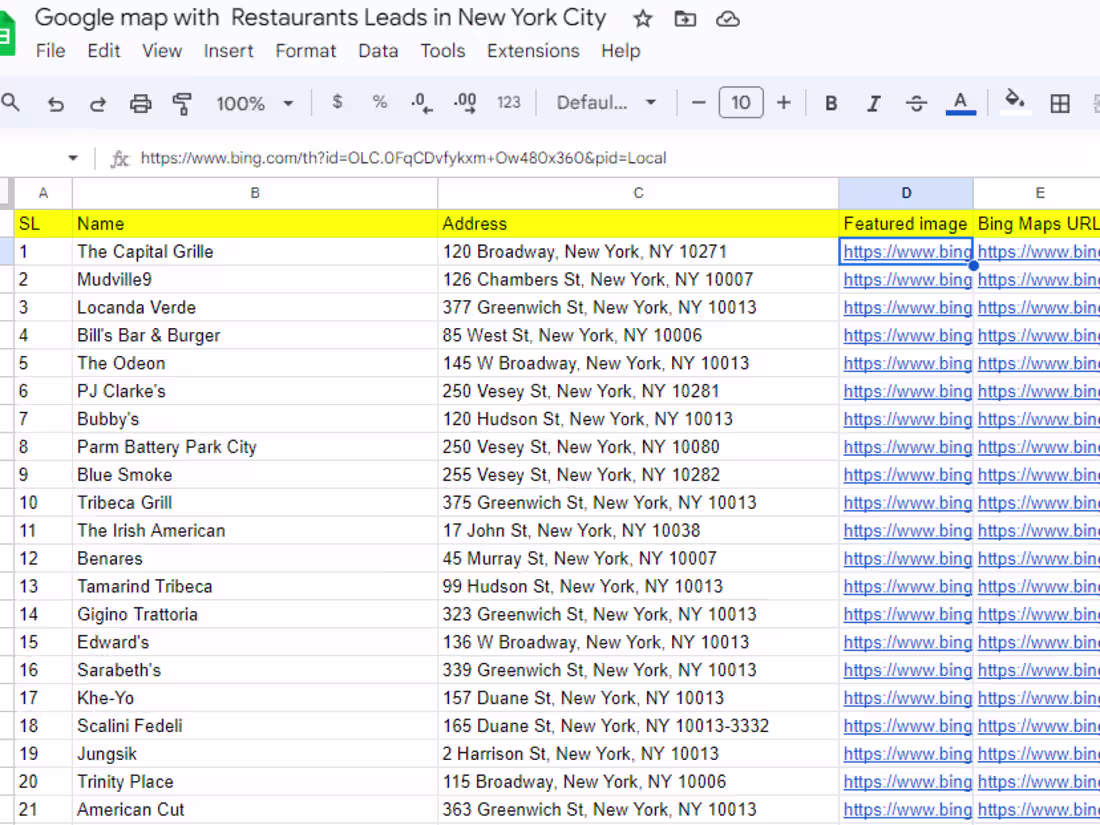The image size is (1100, 825).
Task: Open the Google Sheets home icon
Action: pos(6,33)
